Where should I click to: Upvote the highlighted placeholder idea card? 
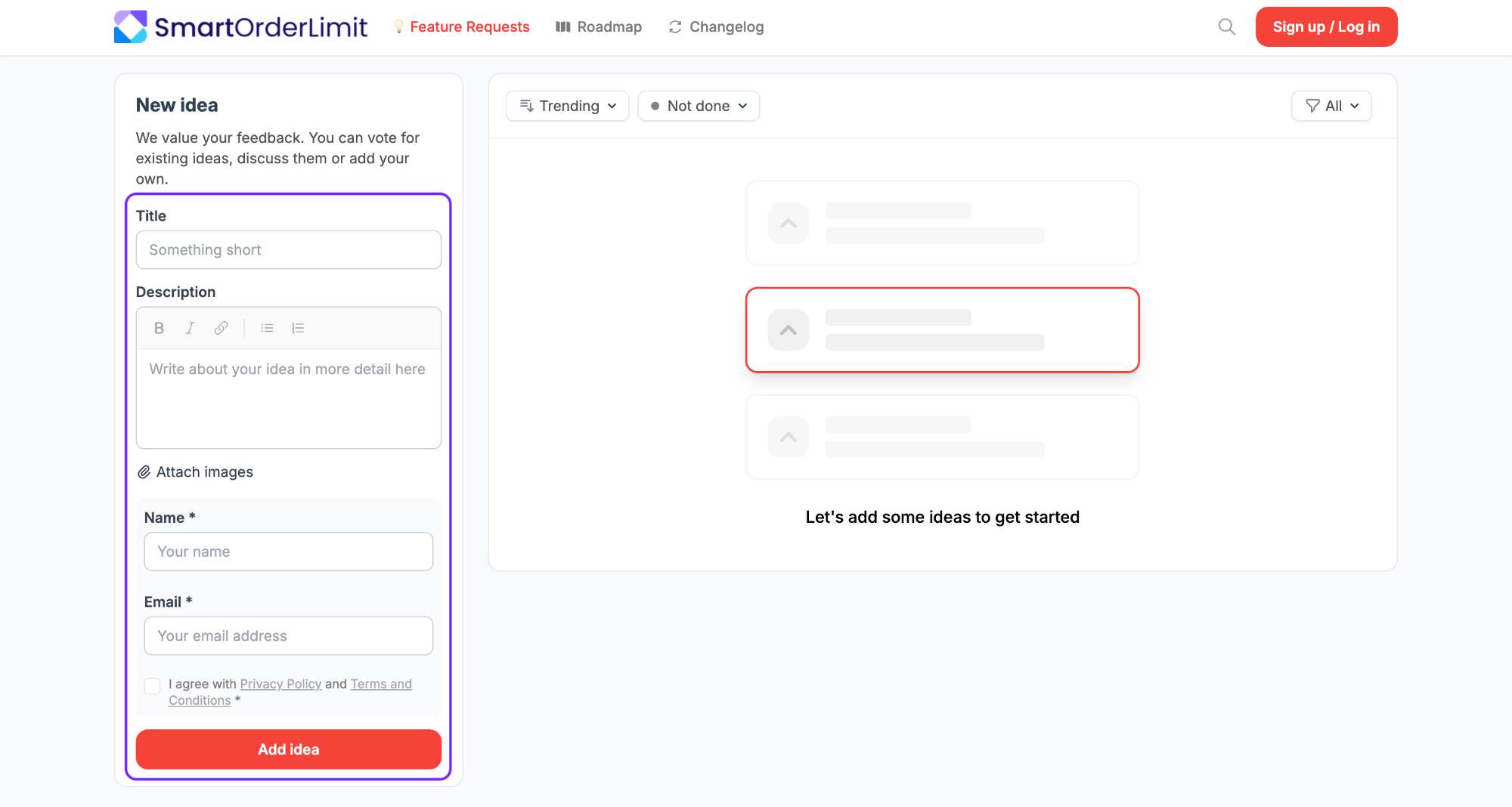[x=789, y=330]
